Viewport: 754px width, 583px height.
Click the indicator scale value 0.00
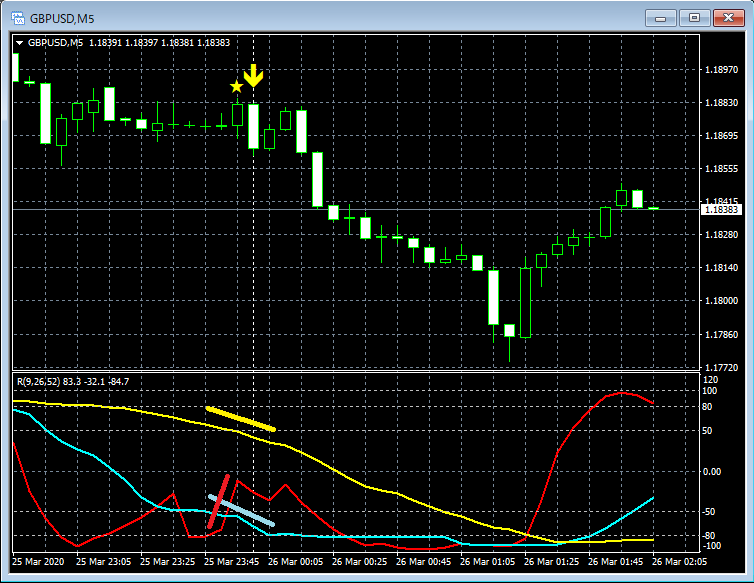point(712,472)
